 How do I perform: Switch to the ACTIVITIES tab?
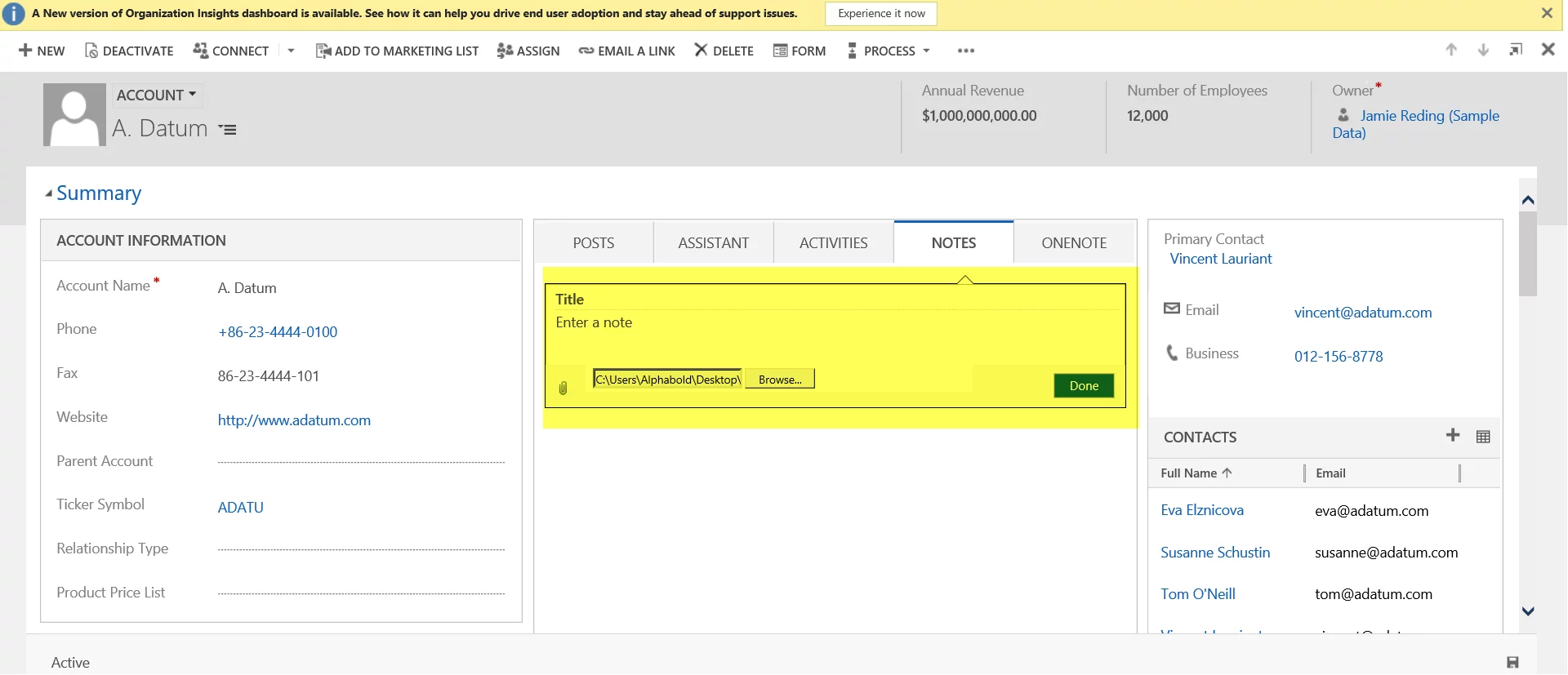834,242
